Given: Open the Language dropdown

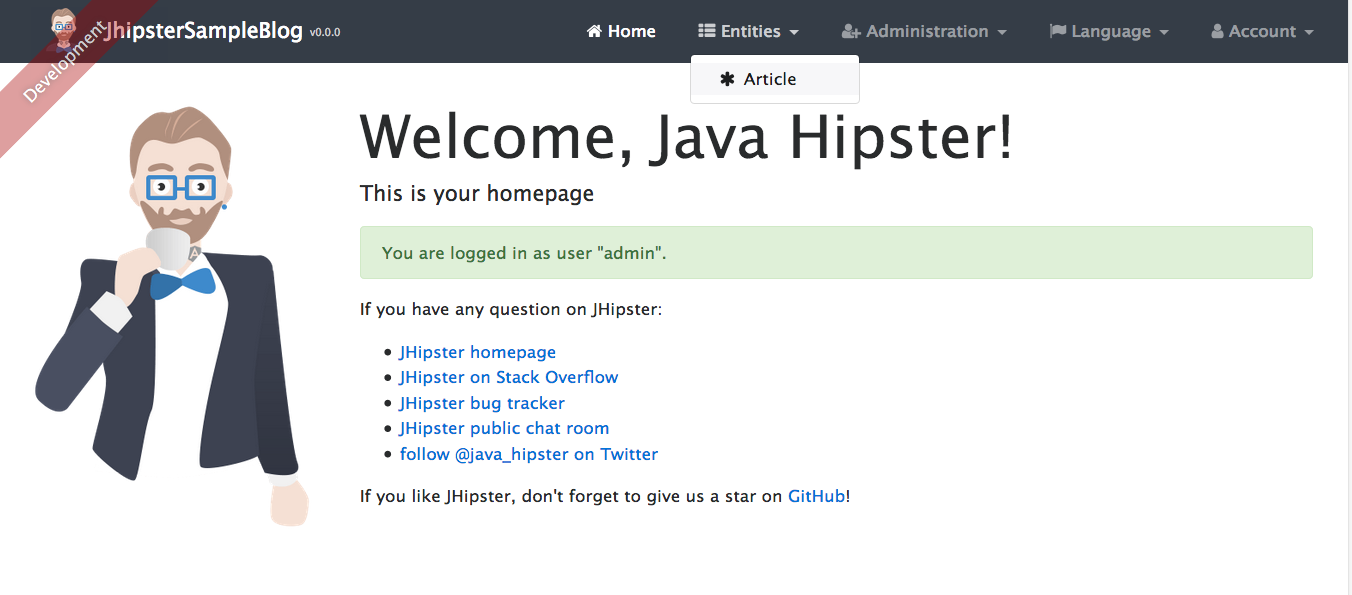Looking at the screenshot, I should coord(1109,31).
